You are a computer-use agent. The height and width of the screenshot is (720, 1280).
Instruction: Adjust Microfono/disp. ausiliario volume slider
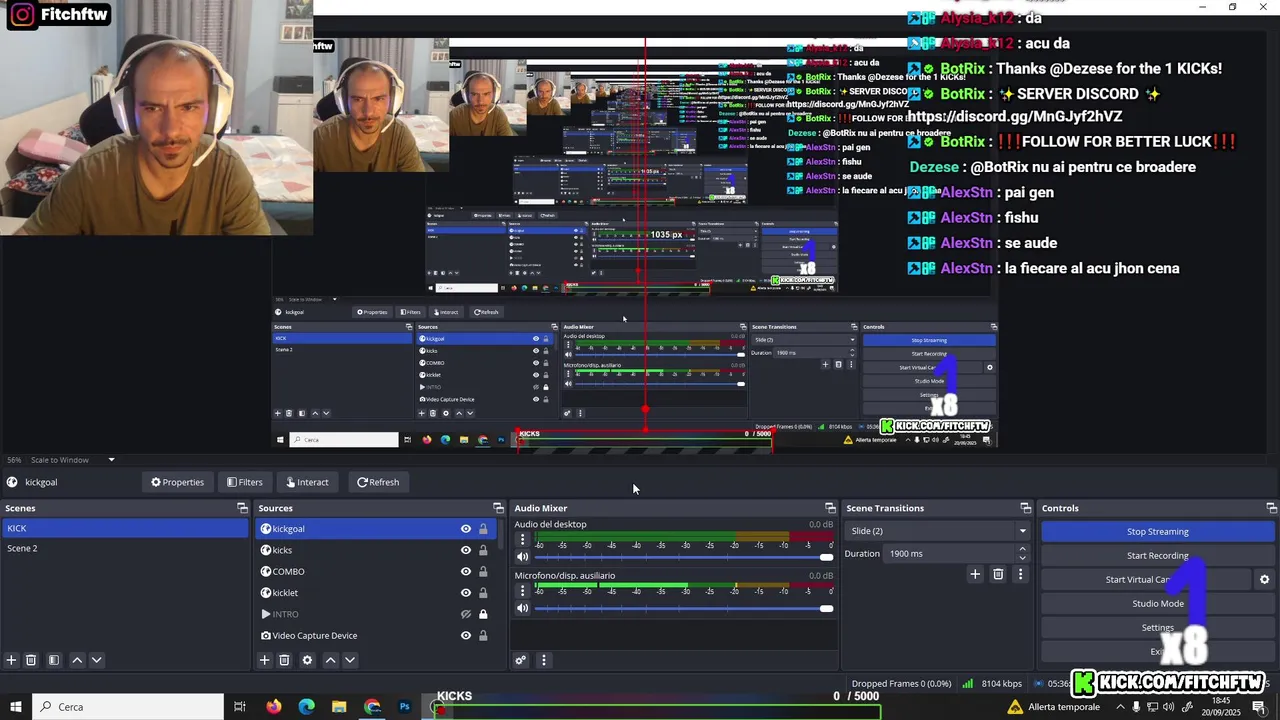click(685, 608)
